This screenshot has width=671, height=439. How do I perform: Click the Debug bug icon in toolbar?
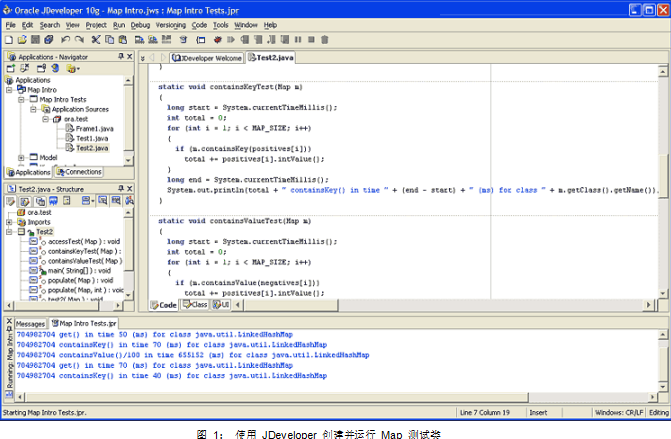tap(216, 39)
